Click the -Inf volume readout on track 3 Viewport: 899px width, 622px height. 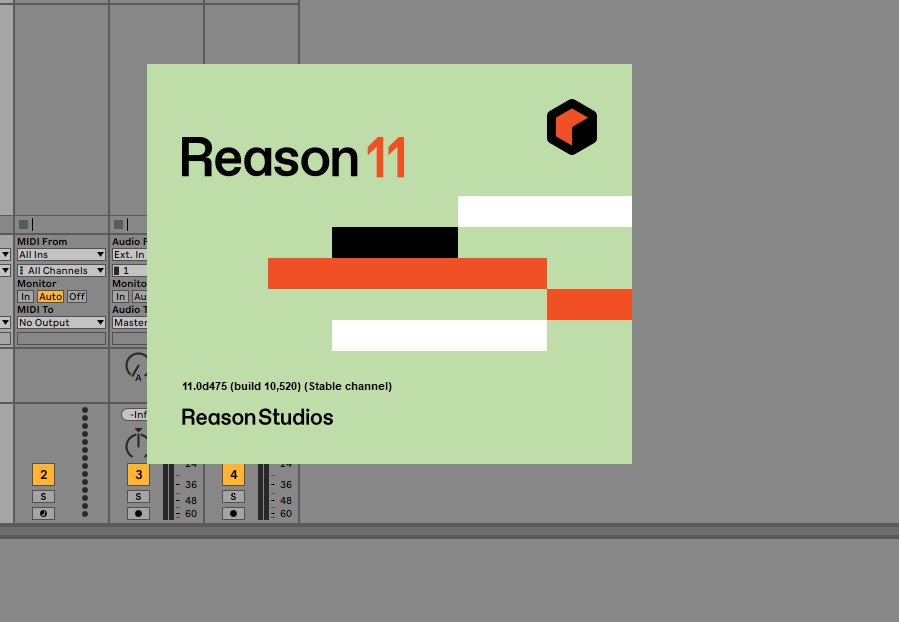click(135, 414)
